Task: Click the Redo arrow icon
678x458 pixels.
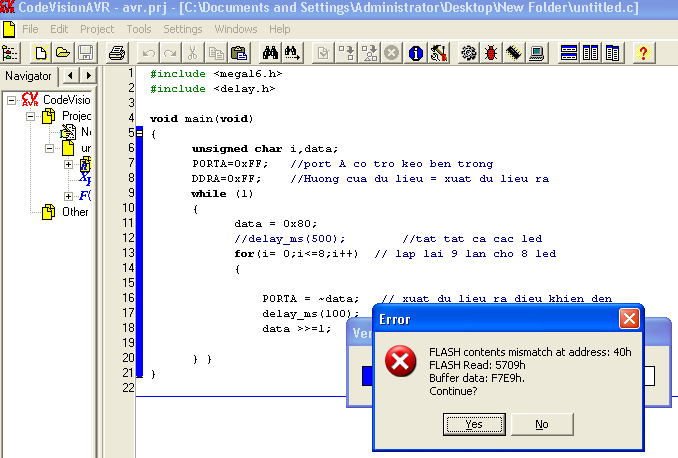Action: click(170, 53)
